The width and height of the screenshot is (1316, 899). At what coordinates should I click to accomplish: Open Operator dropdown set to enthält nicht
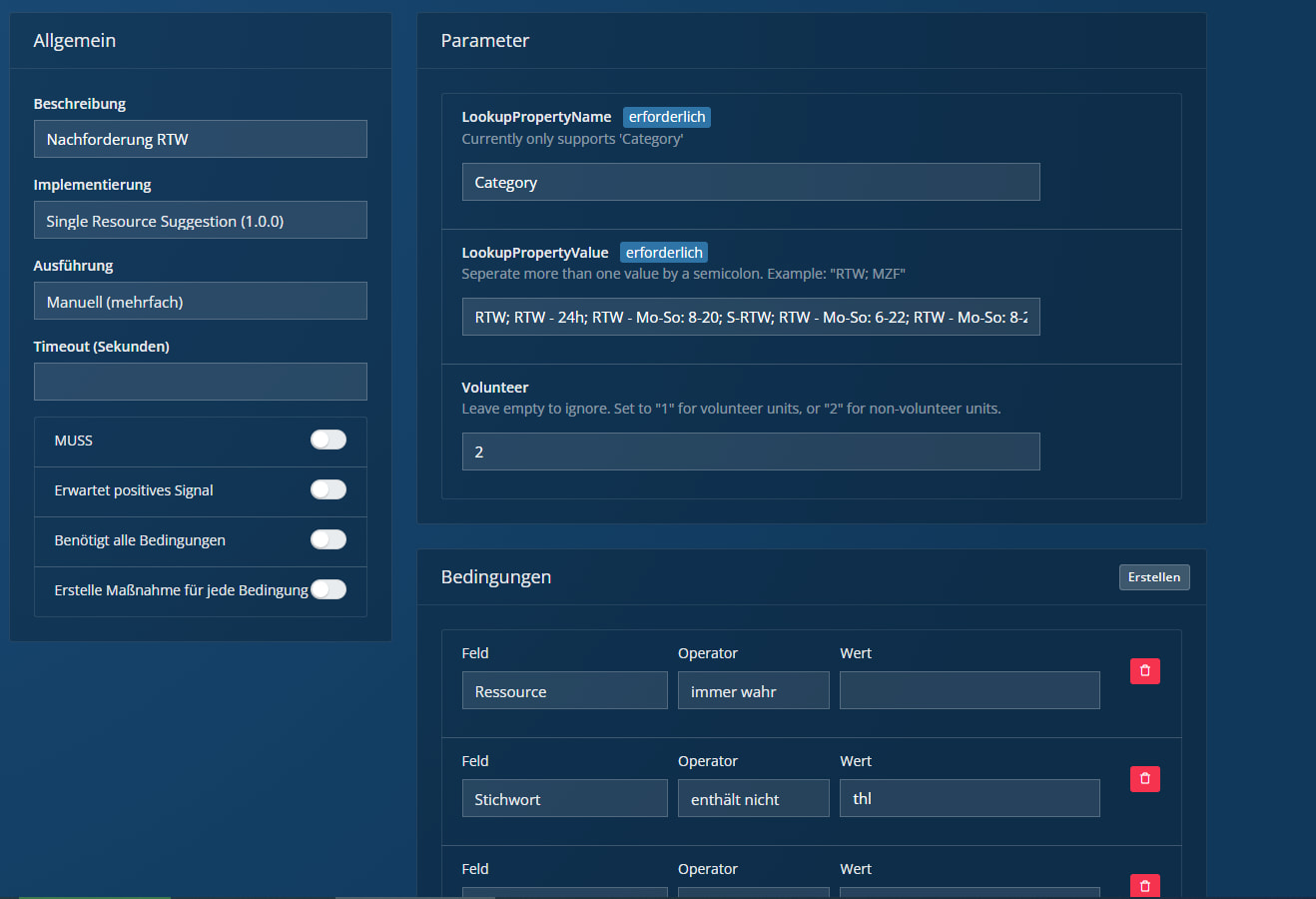[x=753, y=799]
